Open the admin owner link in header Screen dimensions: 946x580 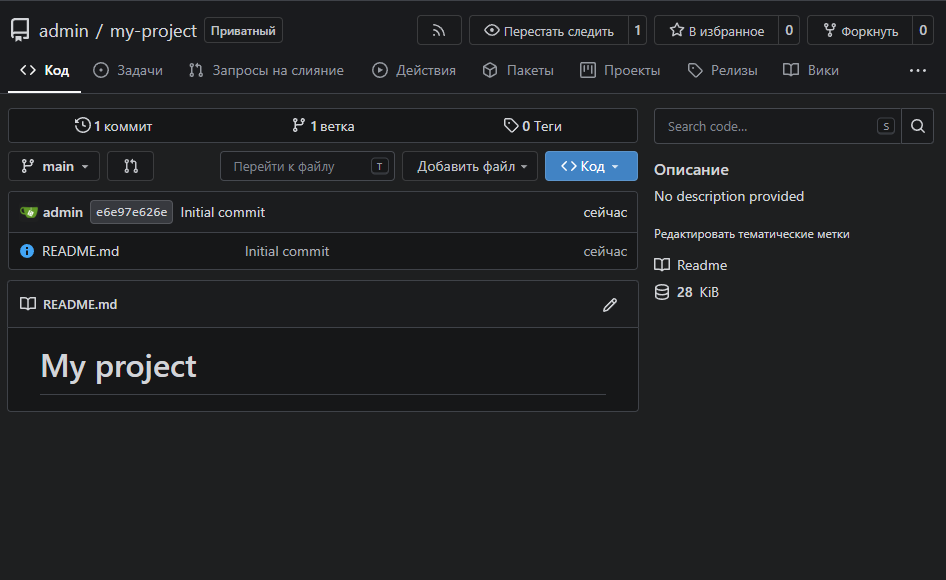point(64,31)
